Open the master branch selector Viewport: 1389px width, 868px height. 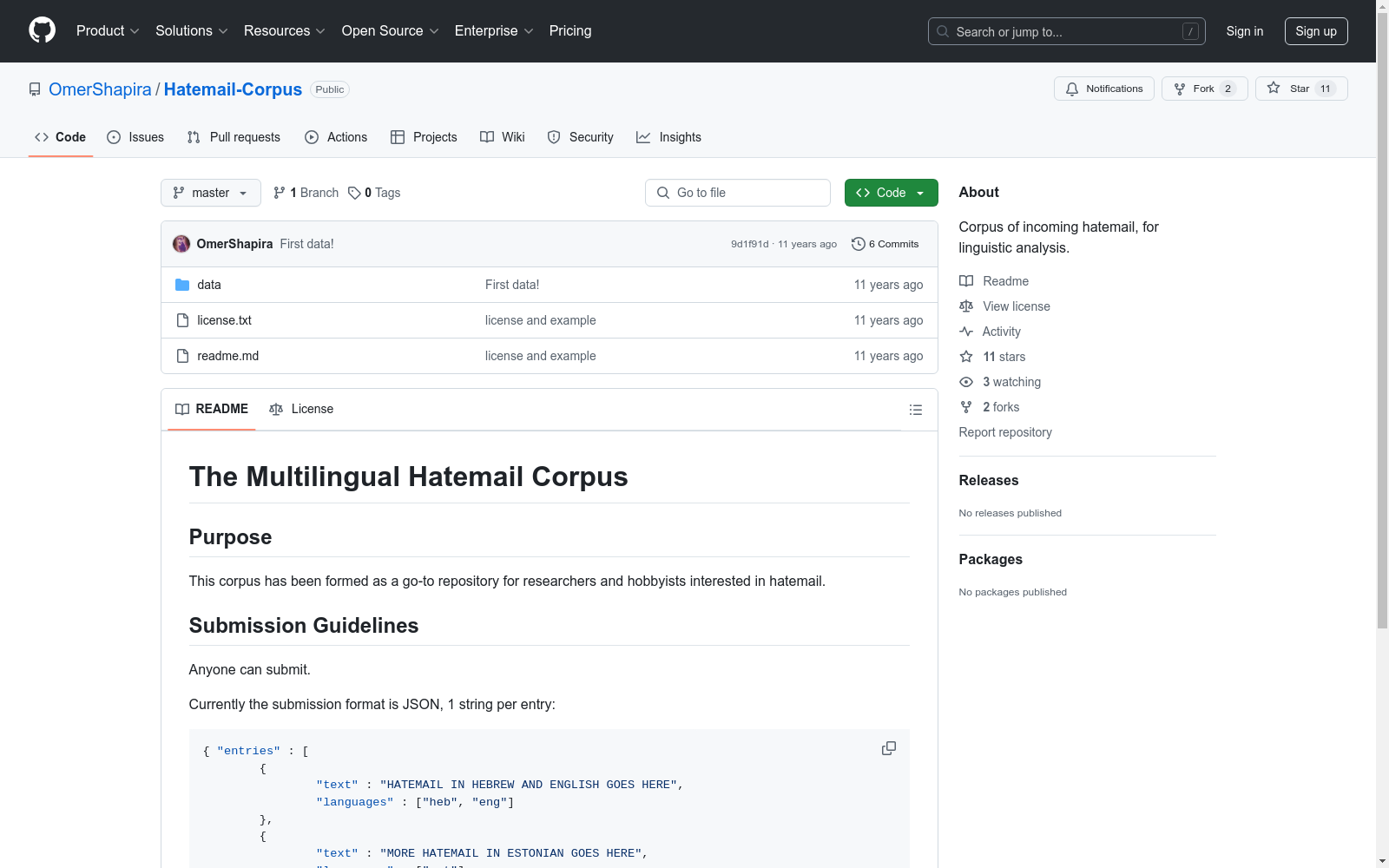tap(211, 193)
